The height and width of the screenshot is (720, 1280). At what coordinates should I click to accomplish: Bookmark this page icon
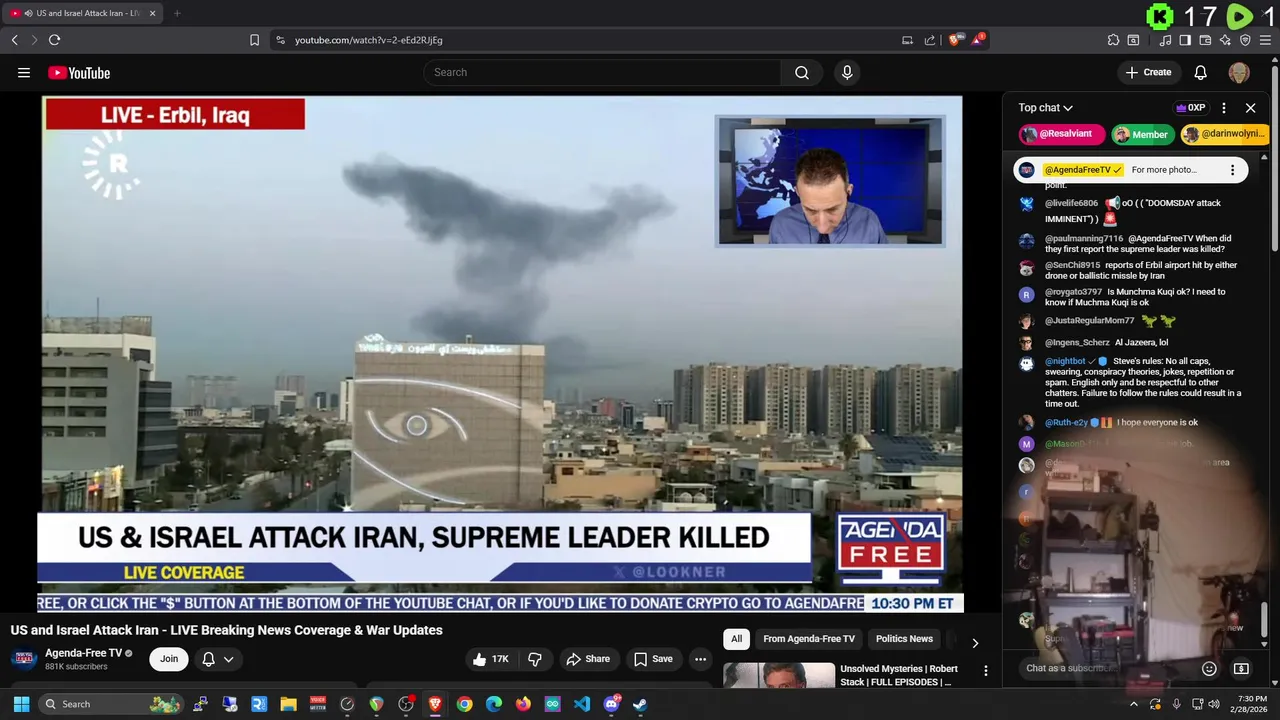pos(254,40)
